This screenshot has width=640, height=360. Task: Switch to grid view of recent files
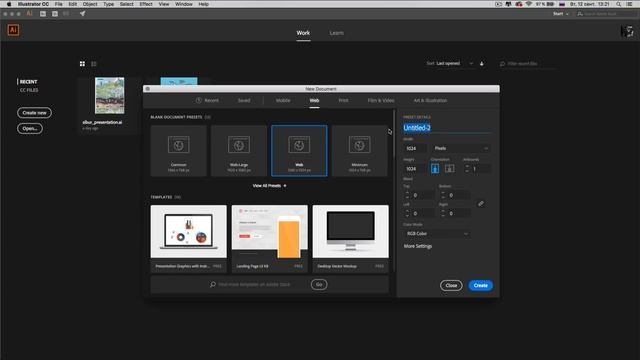82,64
